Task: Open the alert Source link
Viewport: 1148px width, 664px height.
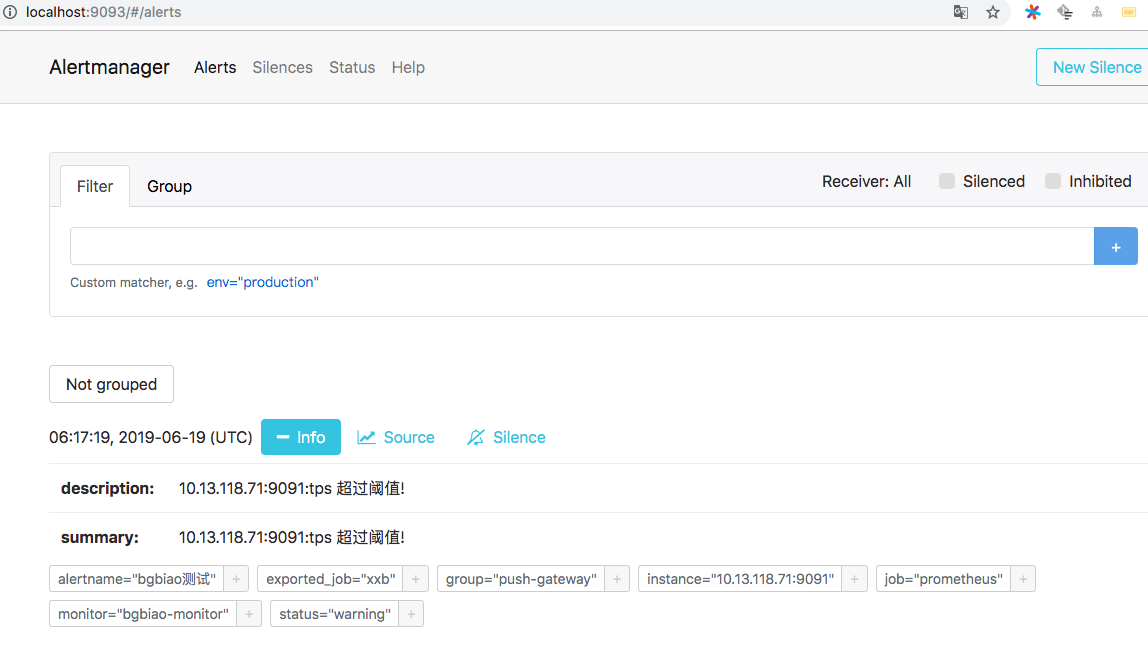Action: [396, 438]
